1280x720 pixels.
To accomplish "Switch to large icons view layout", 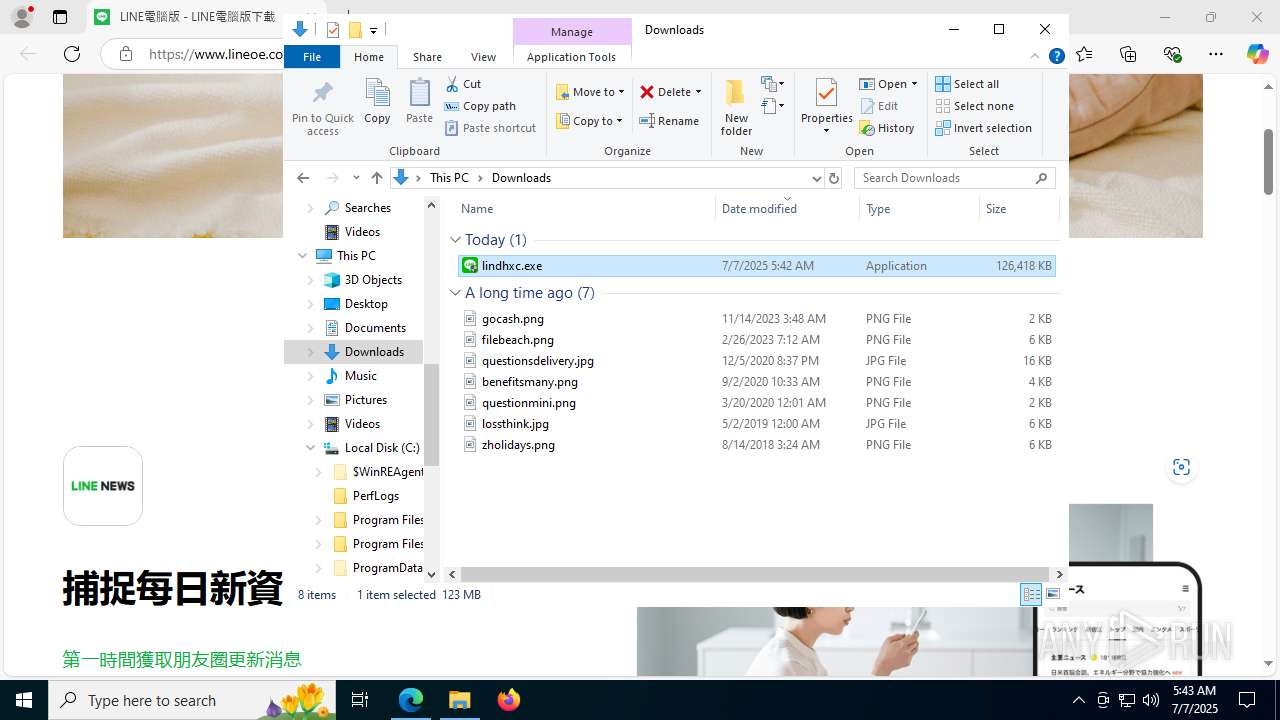I will tap(1053, 595).
